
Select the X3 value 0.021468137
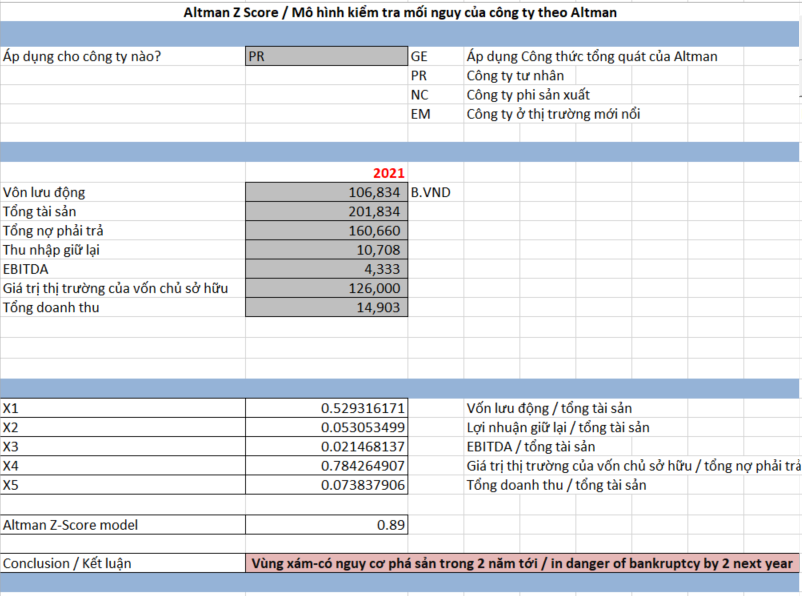[326, 447]
